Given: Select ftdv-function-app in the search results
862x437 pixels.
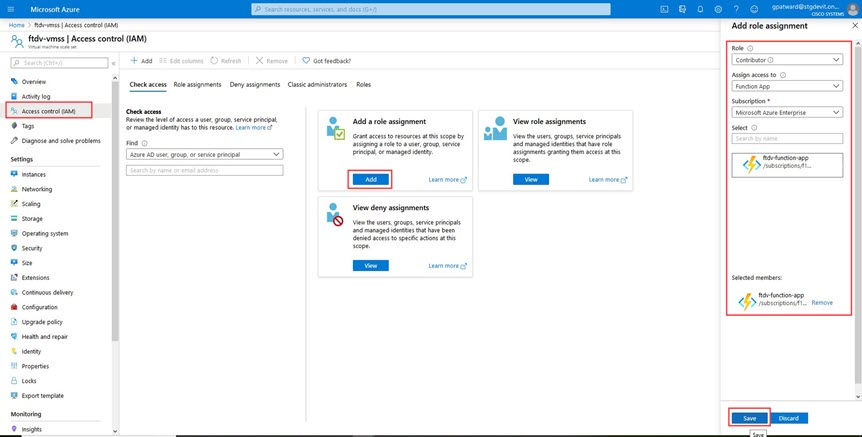Looking at the screenshot, I should [x=787, y=165].
